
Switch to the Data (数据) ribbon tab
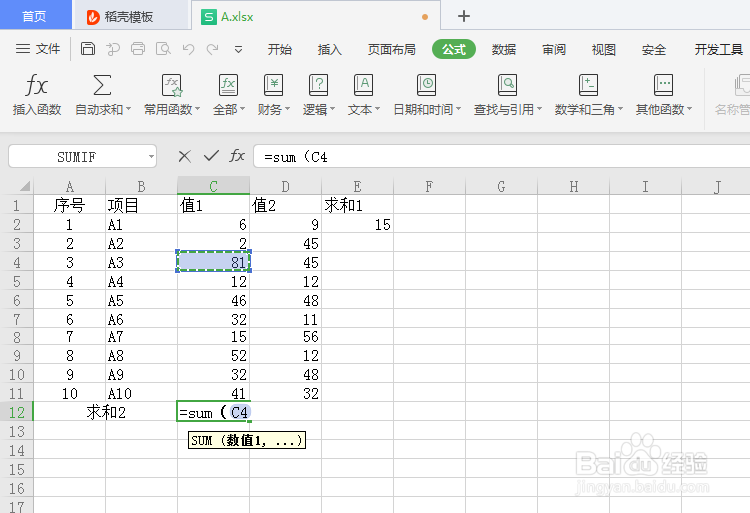click(504, 49)
